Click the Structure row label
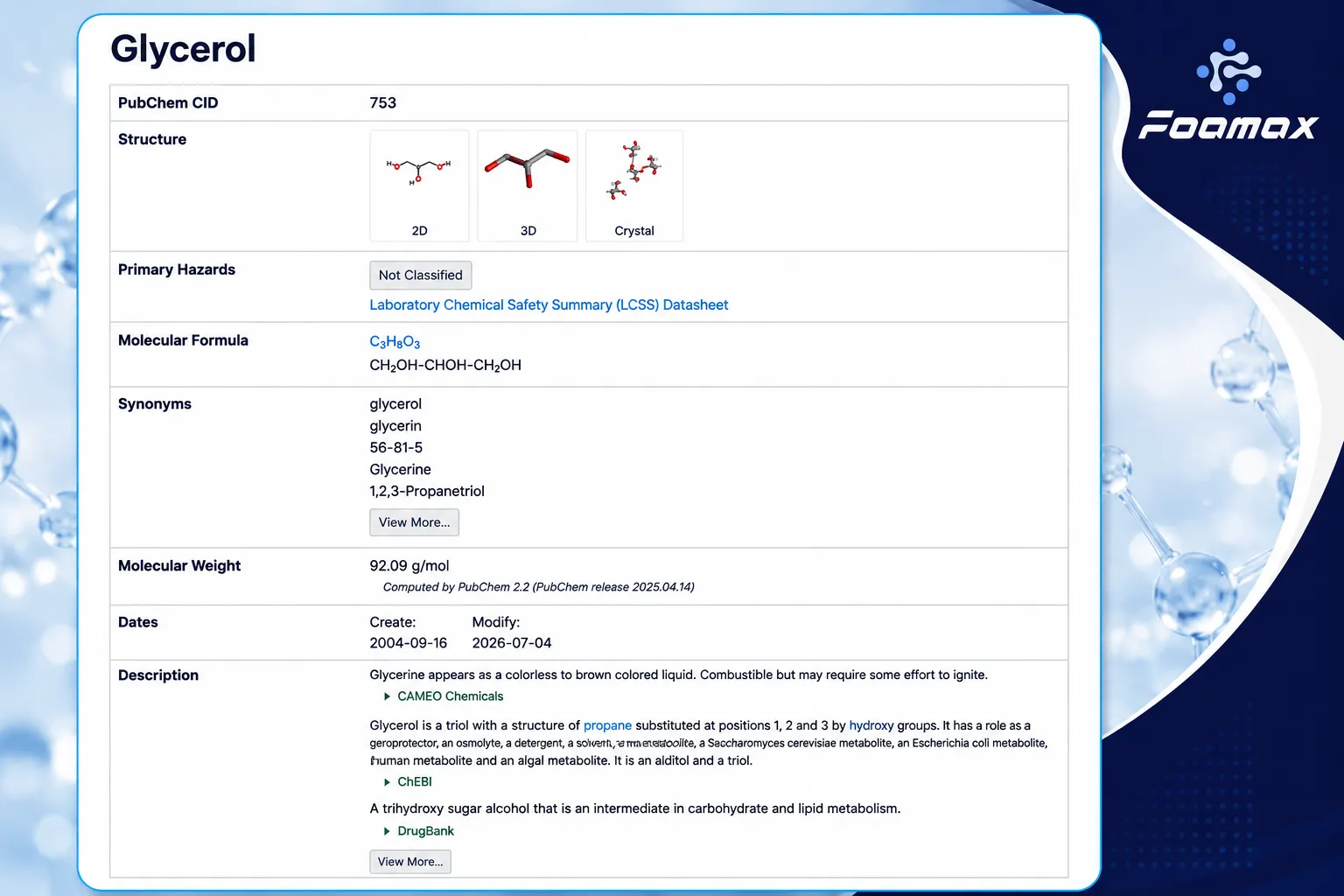The image size is (1344, 896). pos(152,139)
